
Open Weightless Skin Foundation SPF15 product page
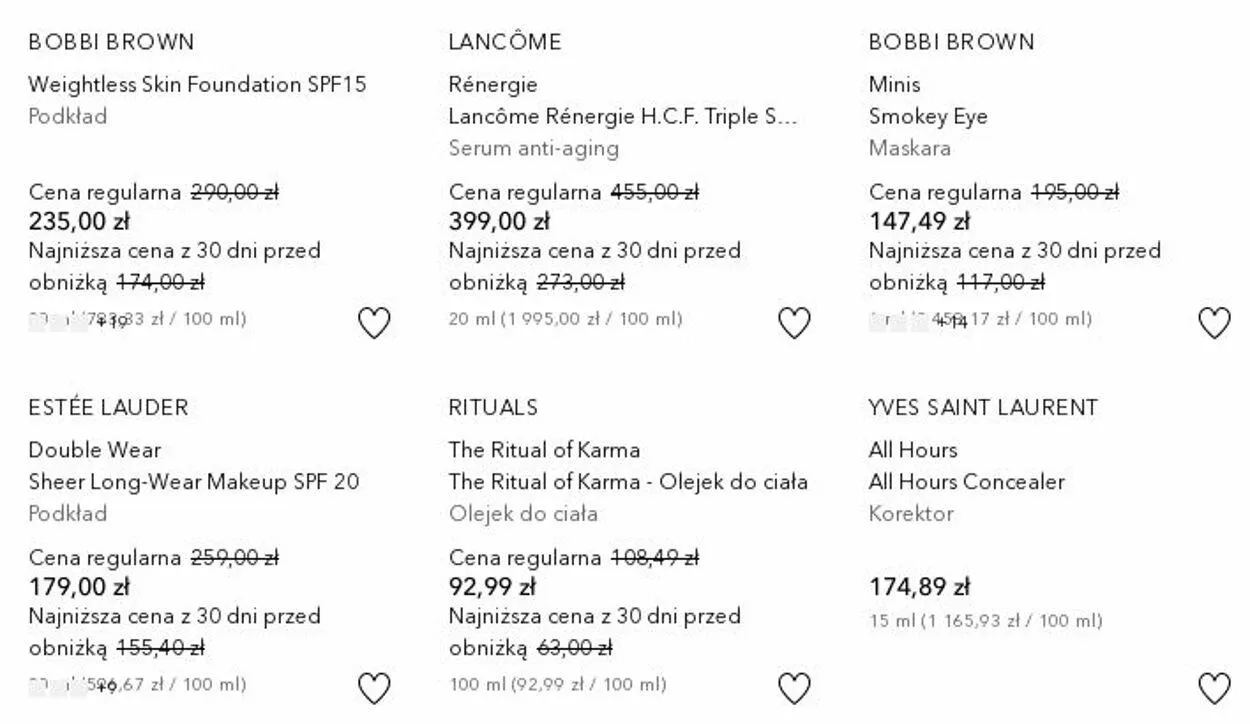coord(197,84)
